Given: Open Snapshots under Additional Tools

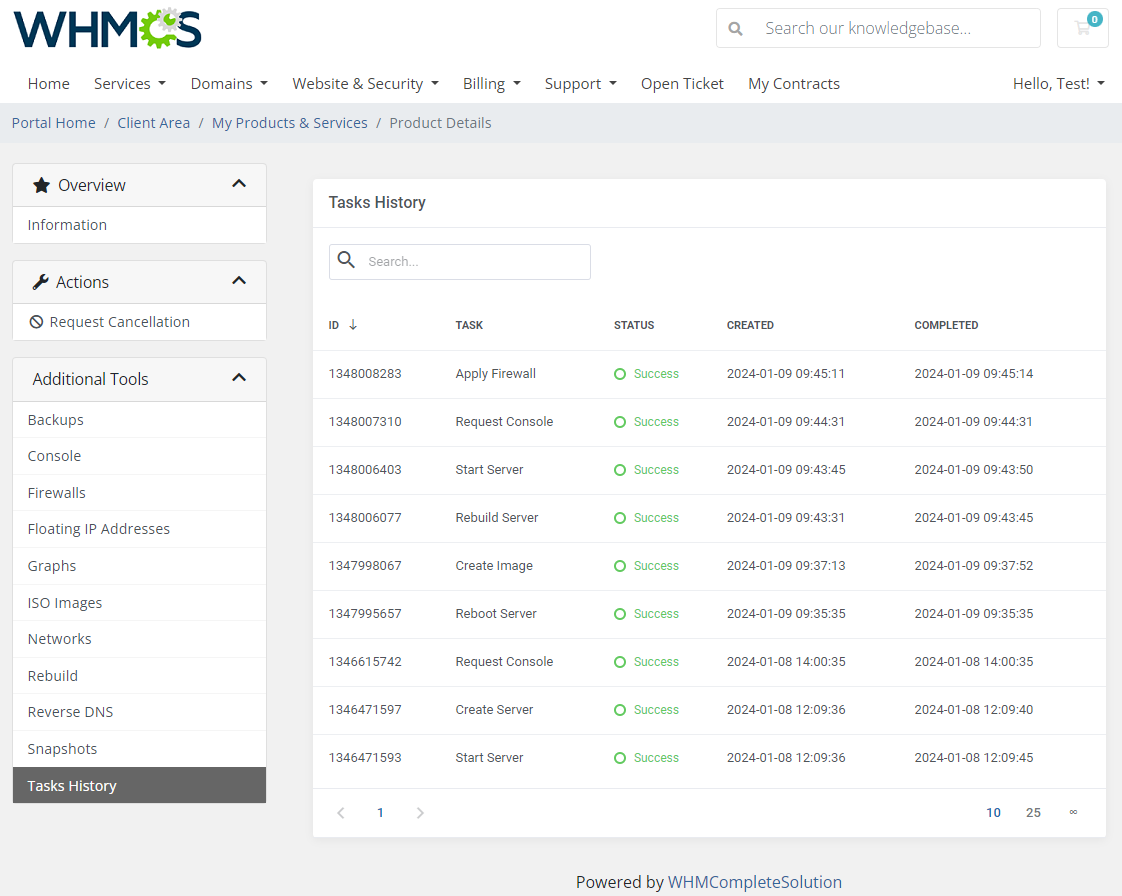Looking at the screenshot, I should 62,748.
